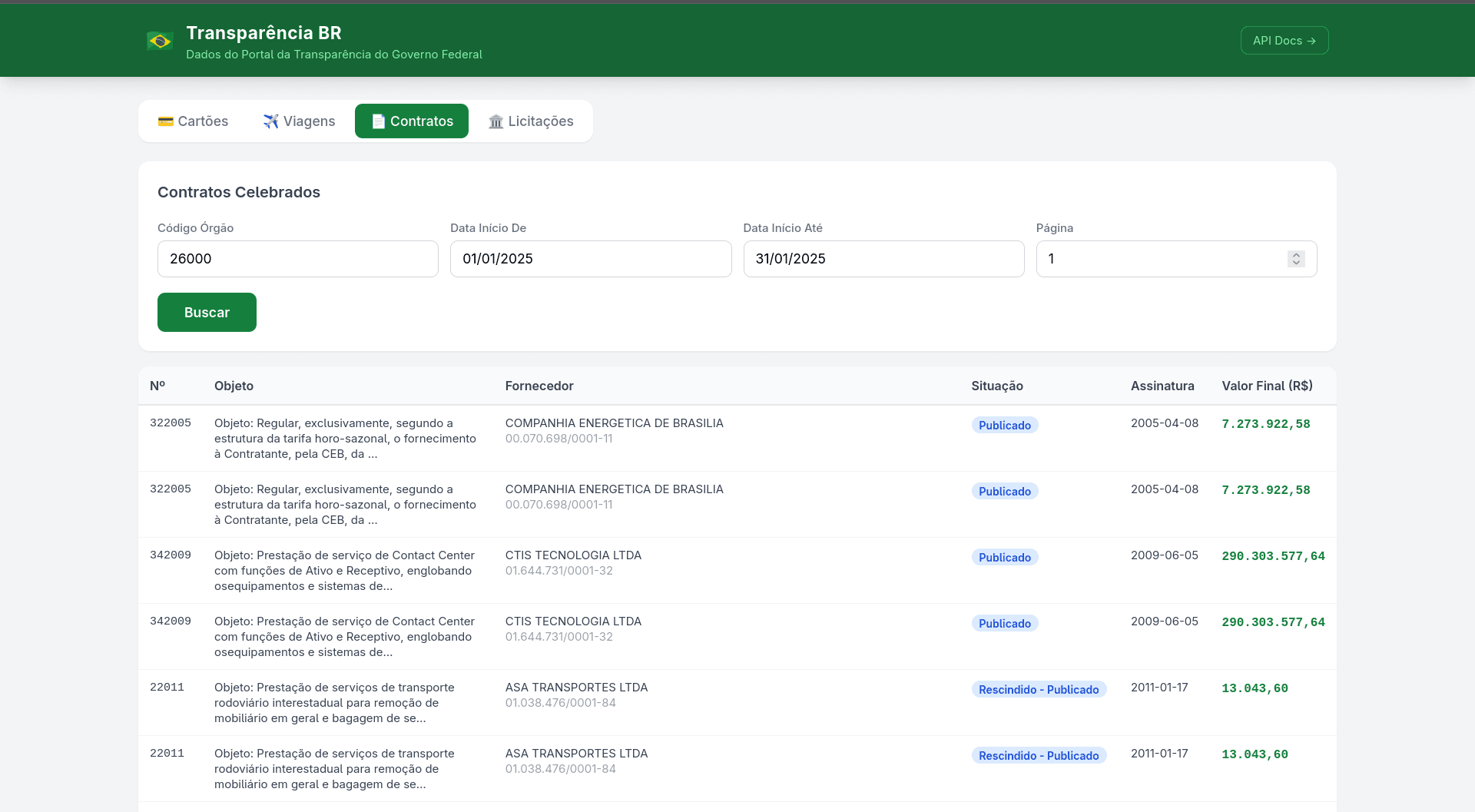Click the Contratos Celebrados heading
The image size is (1475, 812).
pos(239,192)
